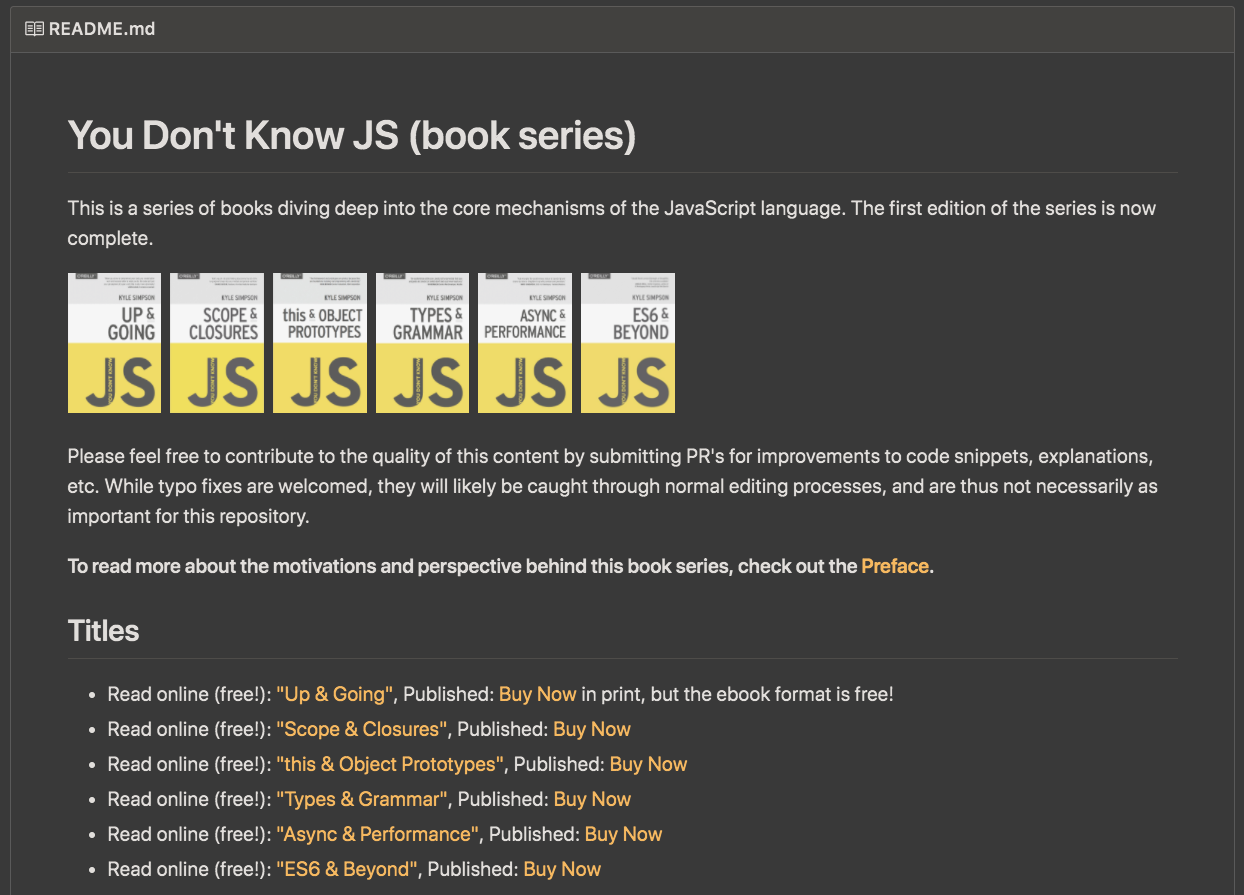The image size is (1244, 895).
Task: Open the Async & Performance book cover
Action: click(x=525, y=343)
